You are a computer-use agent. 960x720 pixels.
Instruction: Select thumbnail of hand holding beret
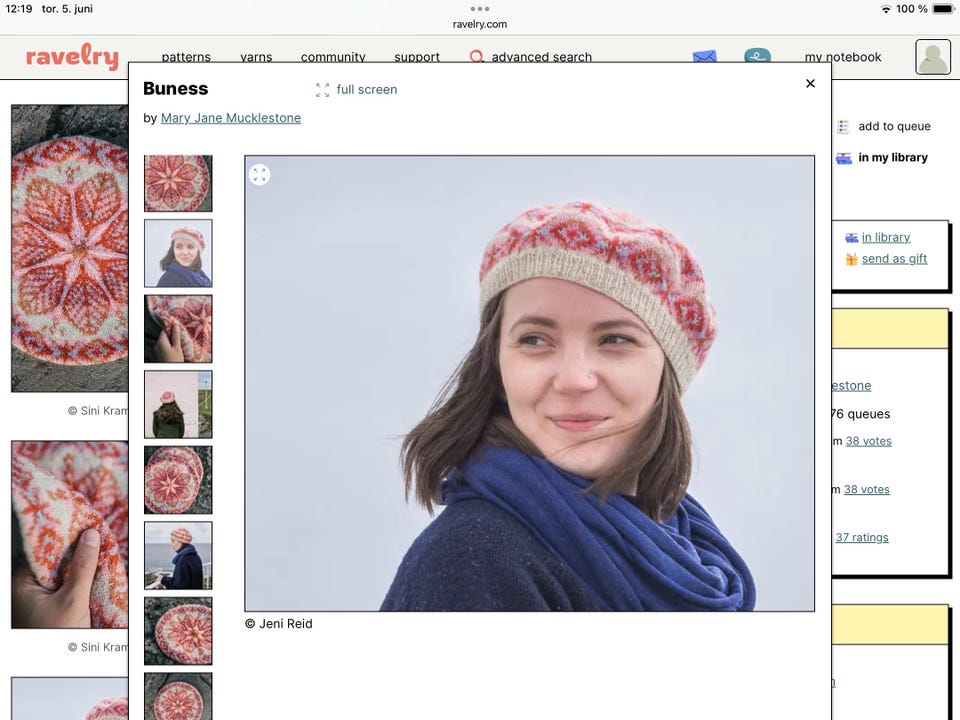click(x=178, y=329)
